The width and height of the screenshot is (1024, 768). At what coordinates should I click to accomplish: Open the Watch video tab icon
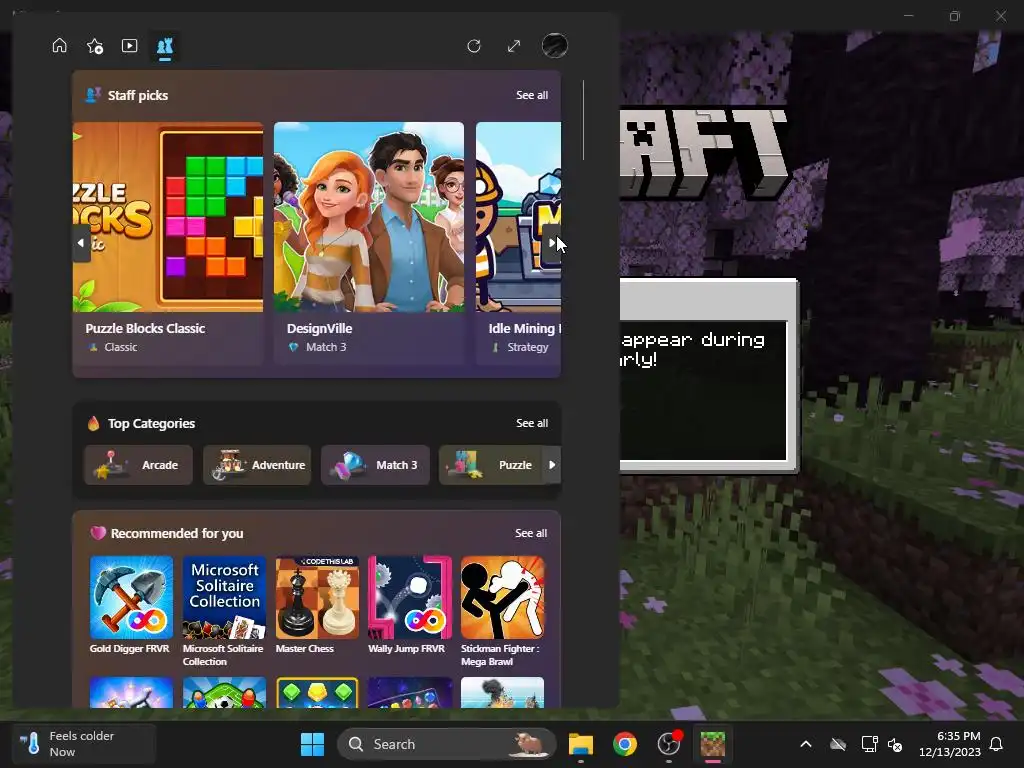(129, 46)
